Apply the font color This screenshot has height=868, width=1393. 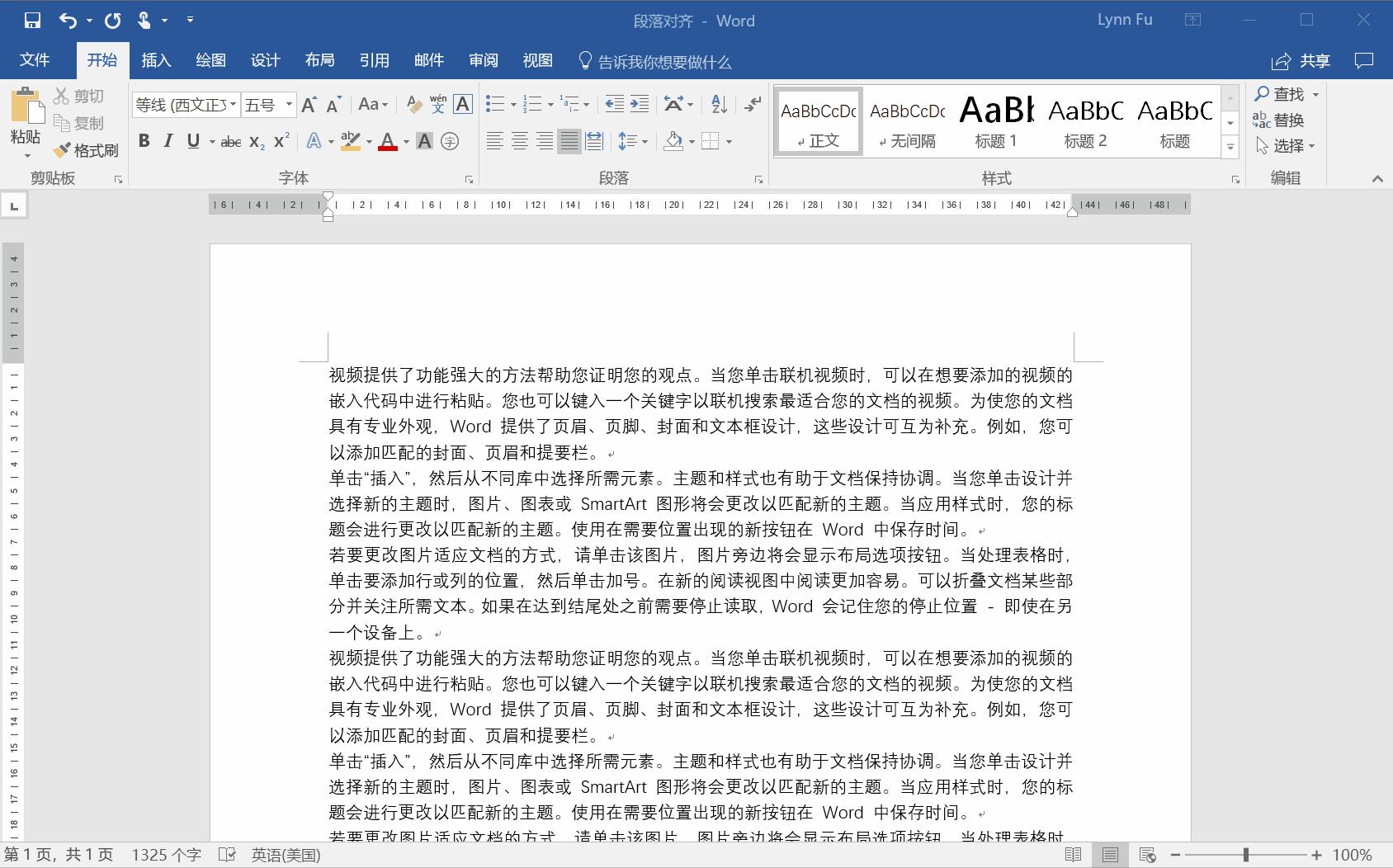point(388,141)
